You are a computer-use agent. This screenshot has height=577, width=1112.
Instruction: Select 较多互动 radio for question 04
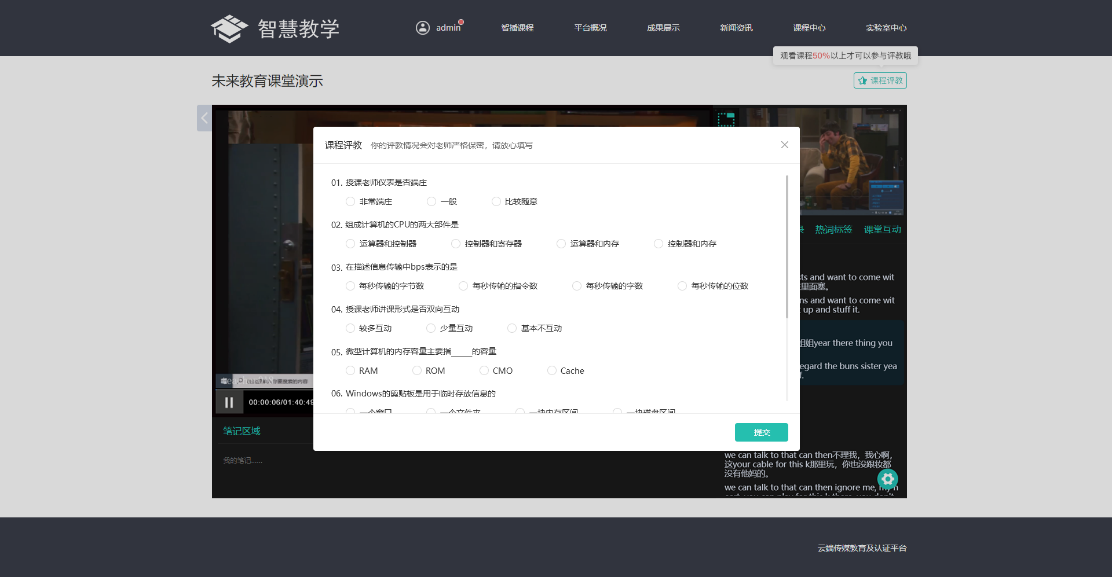350,328
